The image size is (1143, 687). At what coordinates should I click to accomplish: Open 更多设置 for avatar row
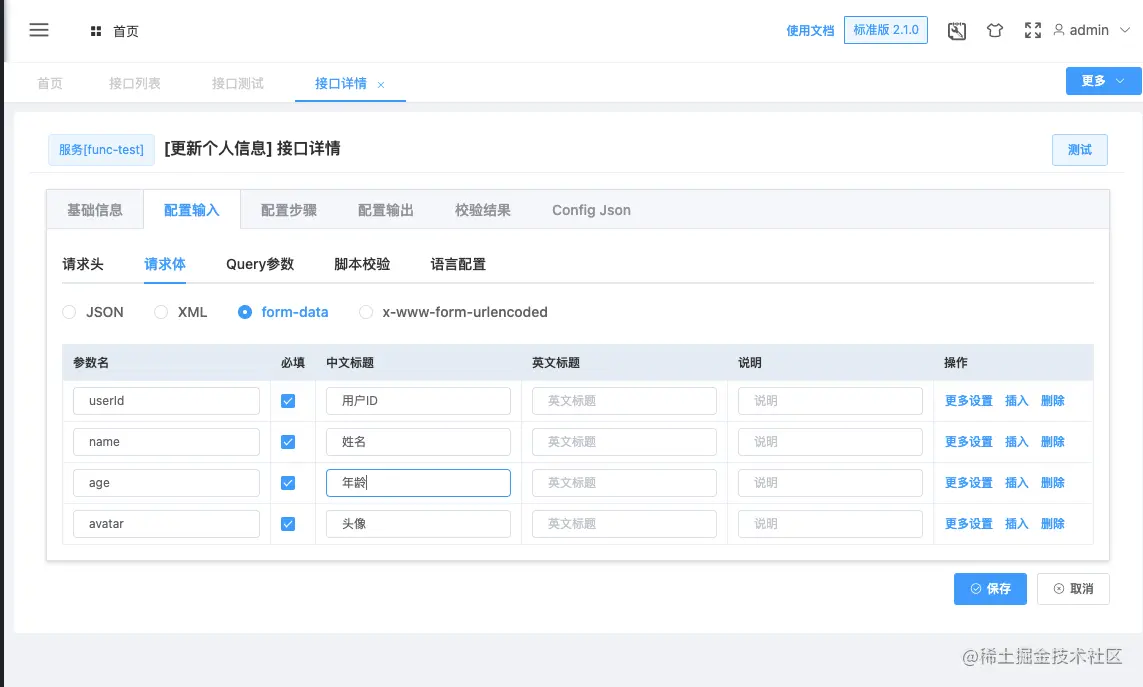[x=969, y=524]
